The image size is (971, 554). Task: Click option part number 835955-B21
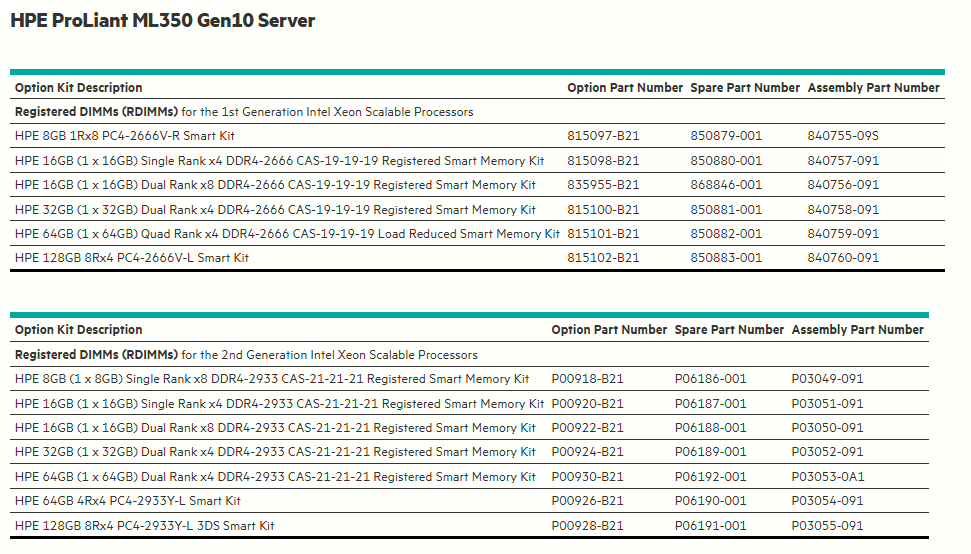tap(603, 184)
